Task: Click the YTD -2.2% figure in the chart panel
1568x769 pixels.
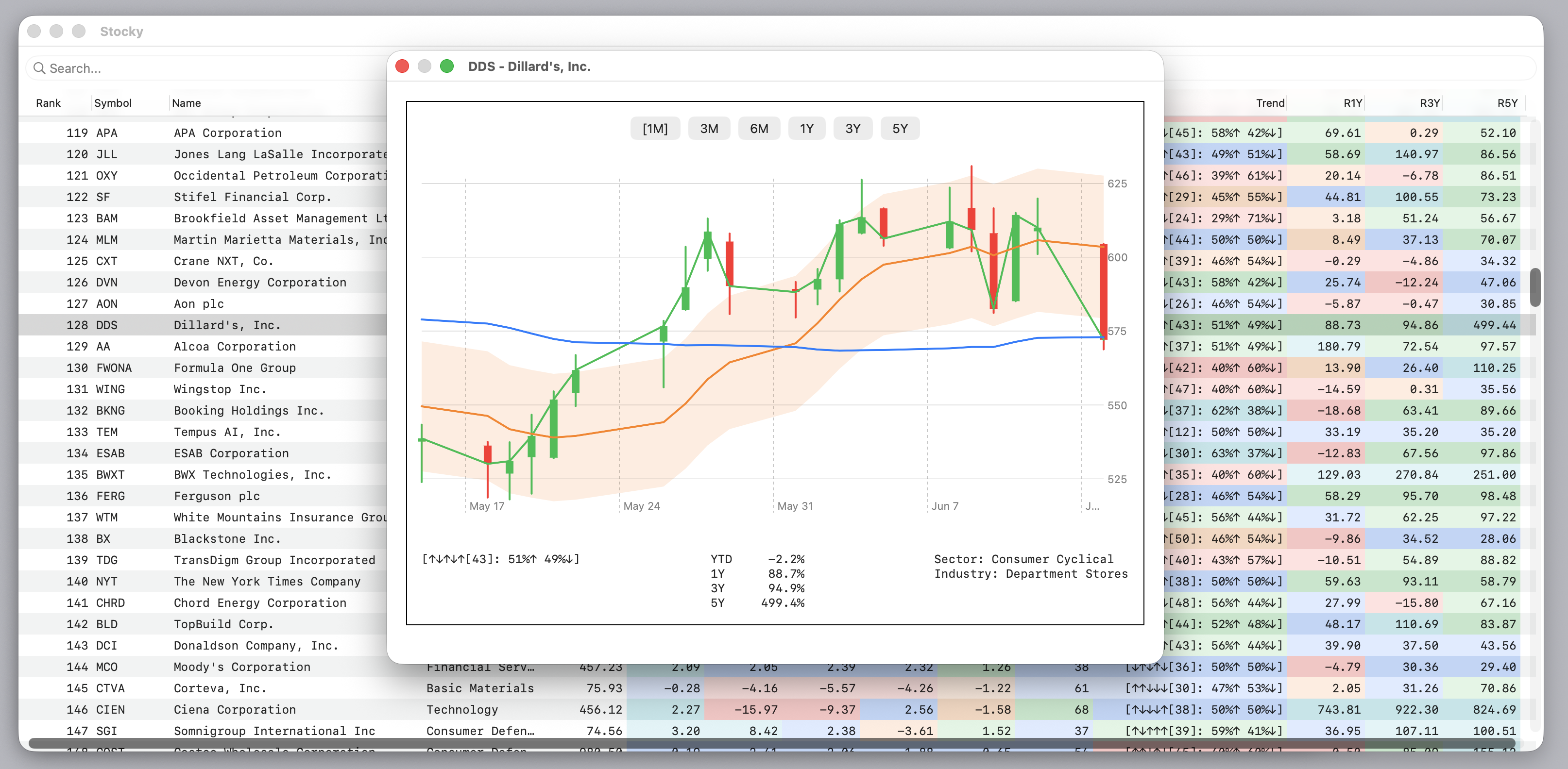Action: click(x=757, y=558)
